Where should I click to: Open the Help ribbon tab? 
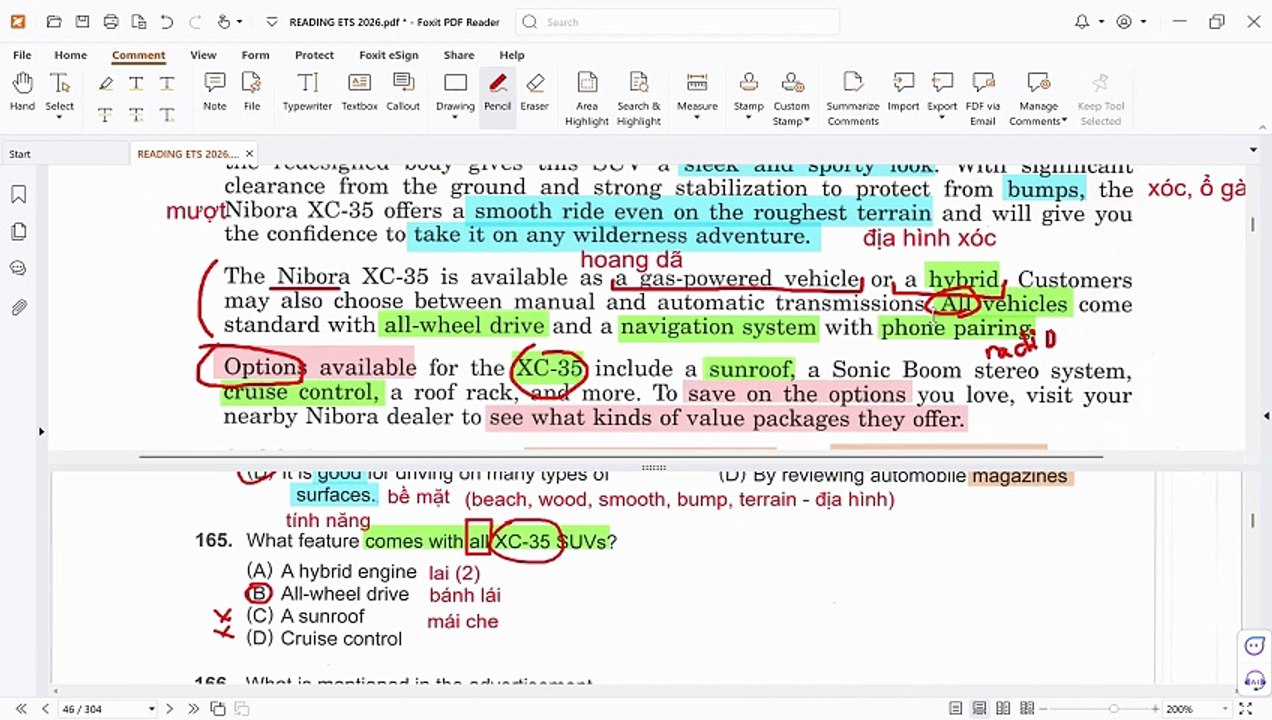(511, 55)
